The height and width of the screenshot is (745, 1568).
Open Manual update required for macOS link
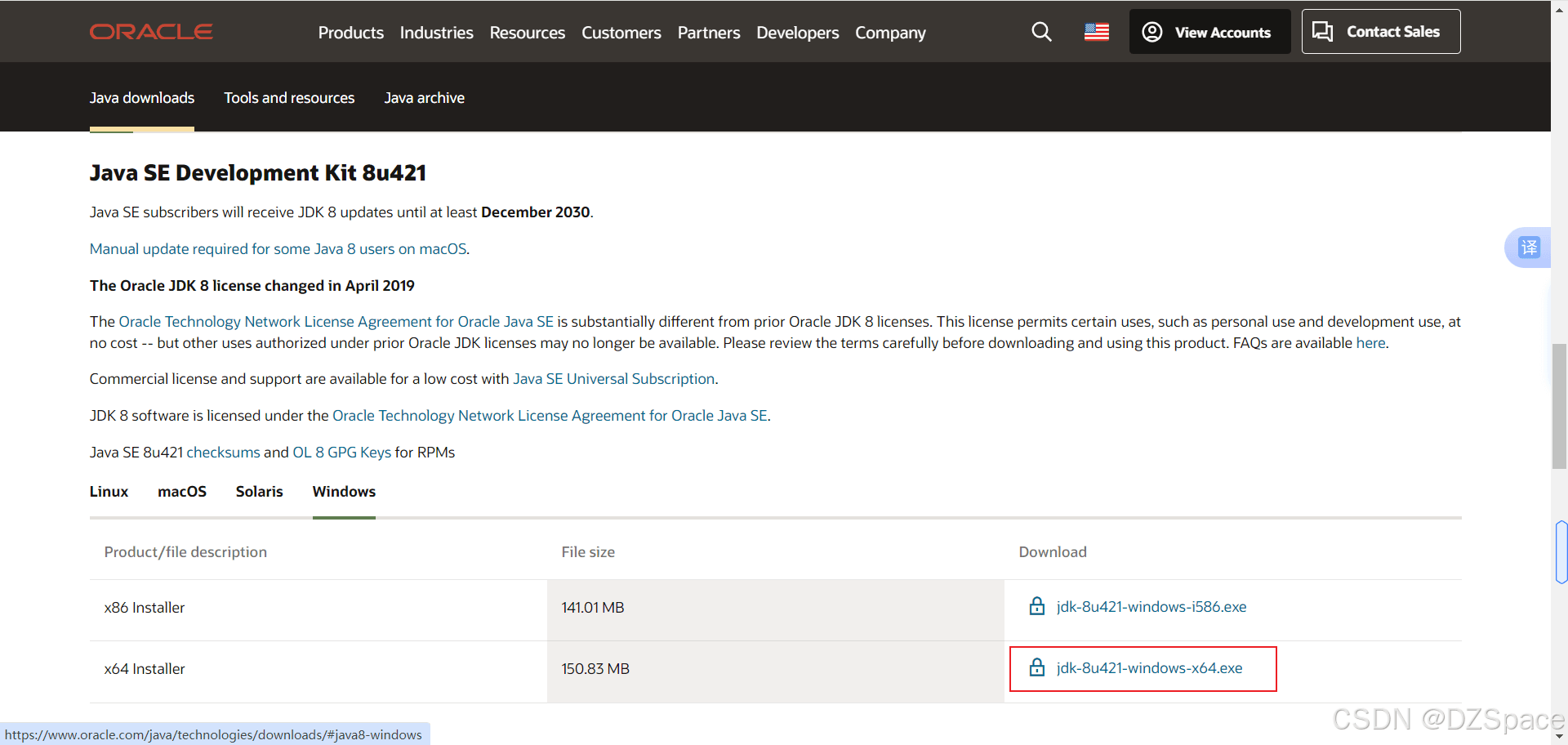(278, 249)
